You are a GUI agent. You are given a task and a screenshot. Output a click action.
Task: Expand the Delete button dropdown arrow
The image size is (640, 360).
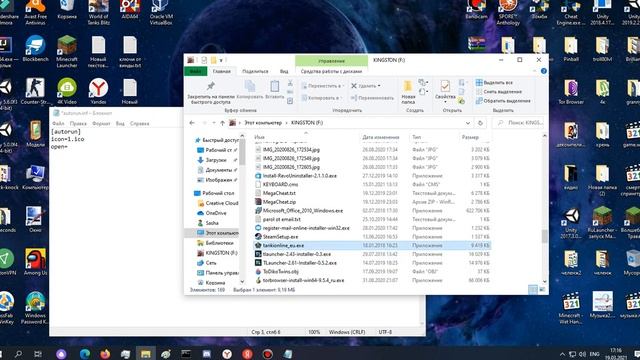379,86
